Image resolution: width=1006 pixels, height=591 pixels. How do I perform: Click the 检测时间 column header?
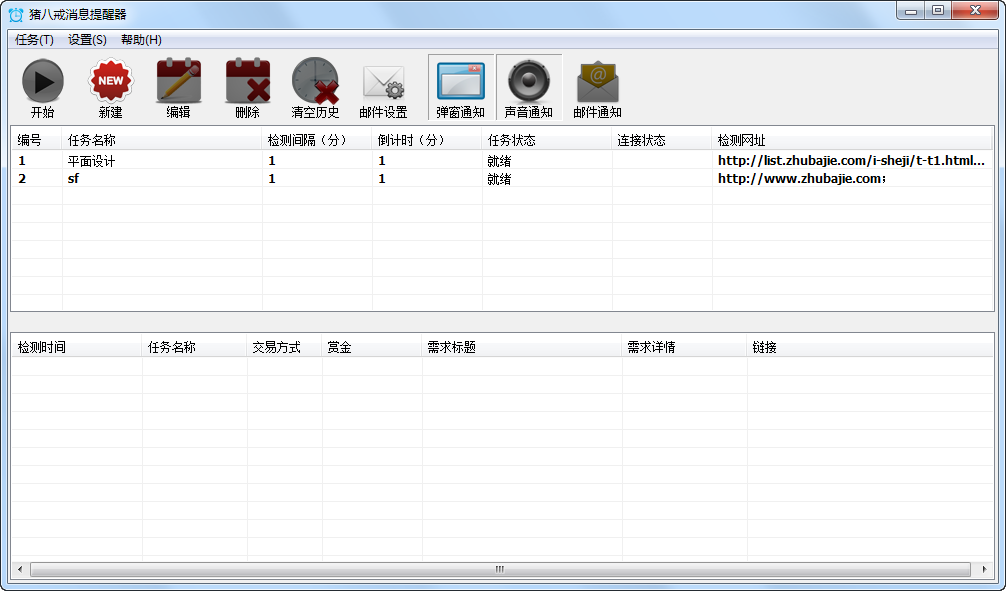(76, 348)
